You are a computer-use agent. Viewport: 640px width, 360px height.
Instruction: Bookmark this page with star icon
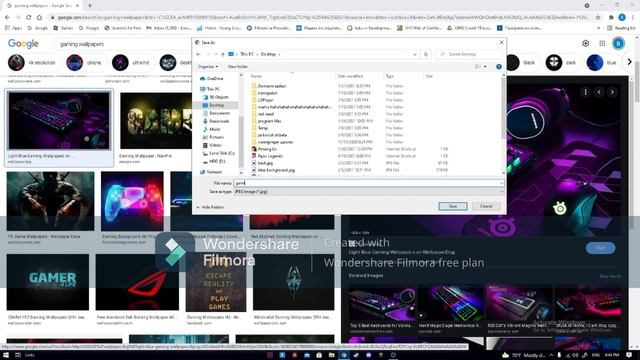point(598,18)
